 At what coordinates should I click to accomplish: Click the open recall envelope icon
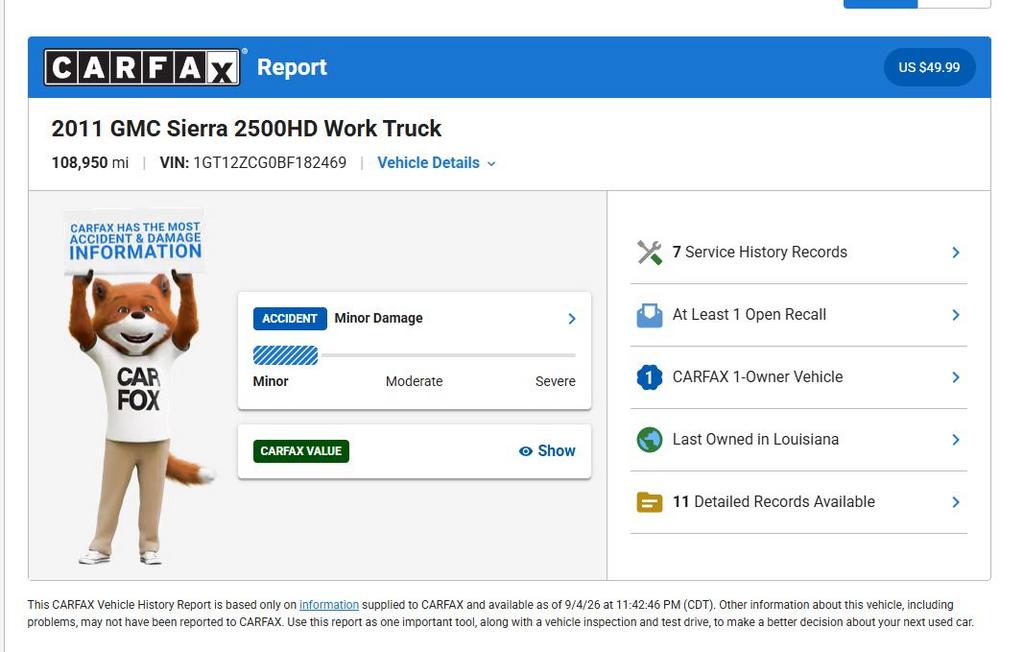click(649, 315)
